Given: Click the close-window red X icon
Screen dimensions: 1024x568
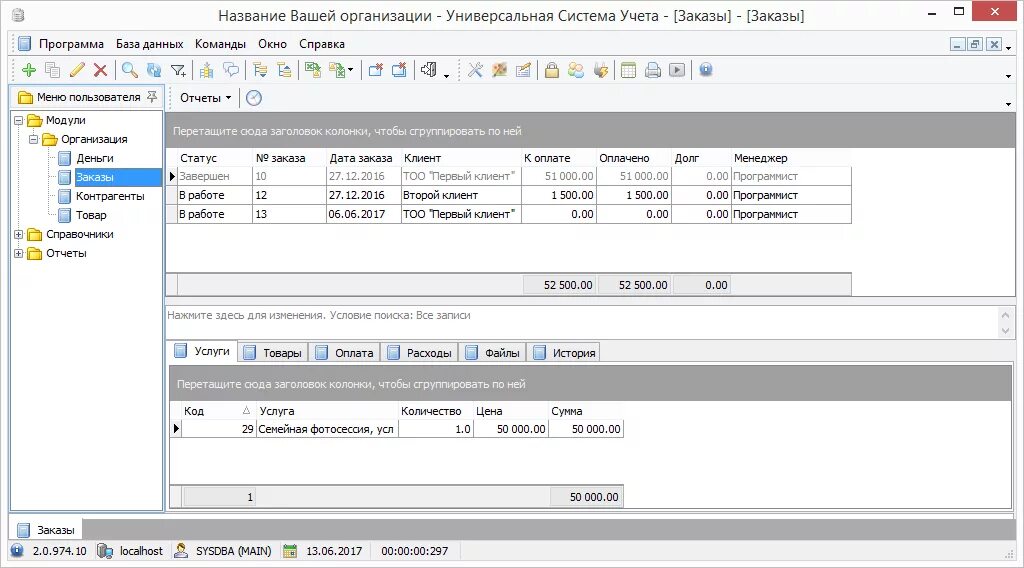Looking at the screenshot, I should tap(399, 70).
